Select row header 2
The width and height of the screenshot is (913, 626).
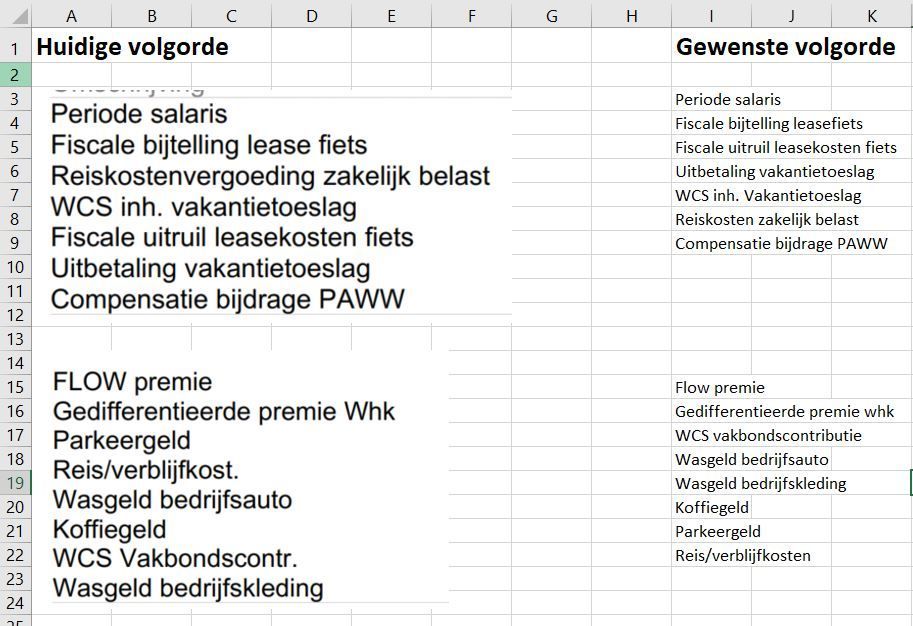point(15,75)
